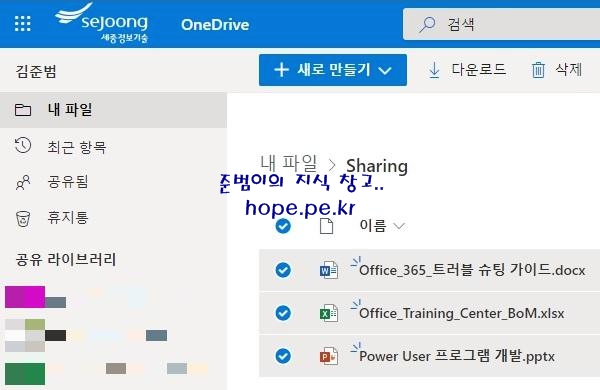Open the 이름 column sort dropdown
Screen dimensions: 600x390
pyautogui.click(x=399, y=226)
